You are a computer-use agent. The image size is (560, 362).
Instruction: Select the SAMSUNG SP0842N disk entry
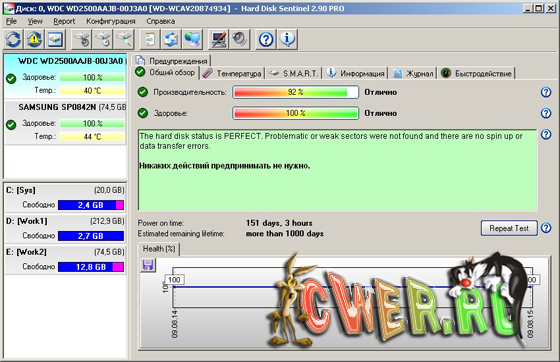[x=66, y=122]
